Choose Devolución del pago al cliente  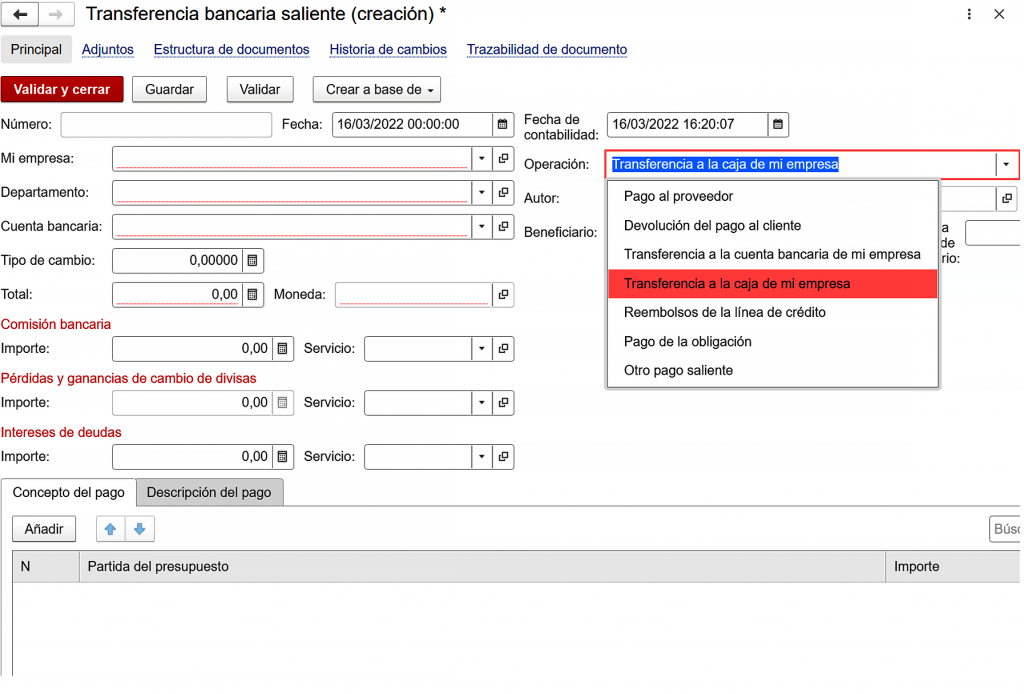773,225
